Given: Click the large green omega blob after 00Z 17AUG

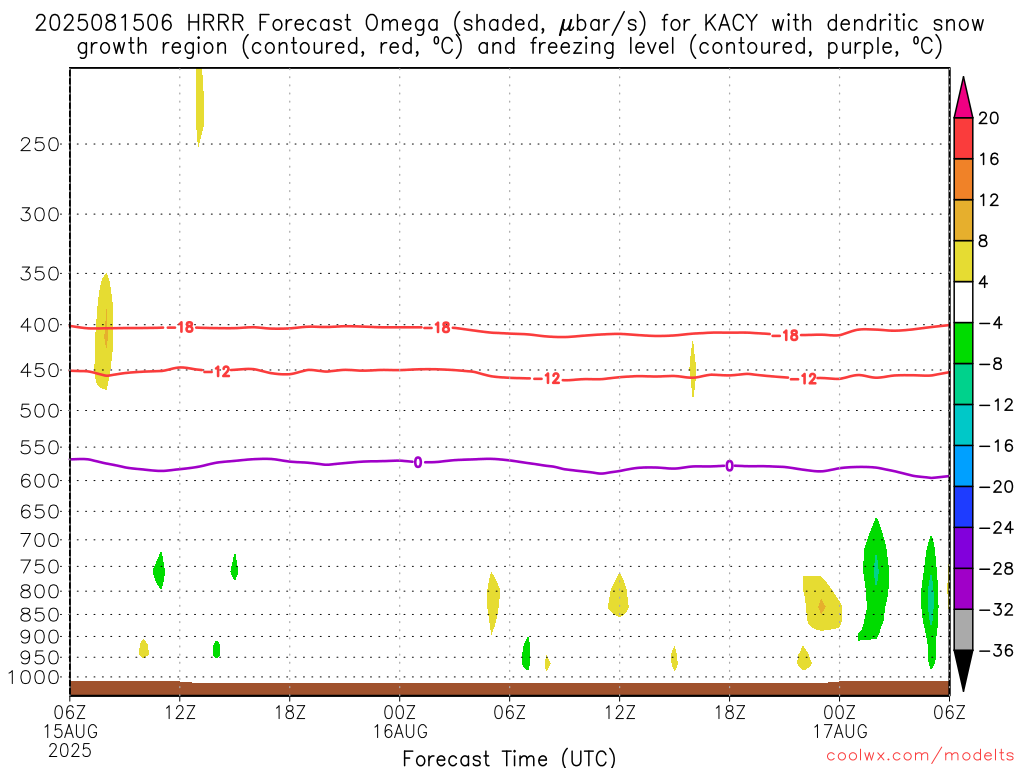Looking at the screenshot, I should pos(874,580).
